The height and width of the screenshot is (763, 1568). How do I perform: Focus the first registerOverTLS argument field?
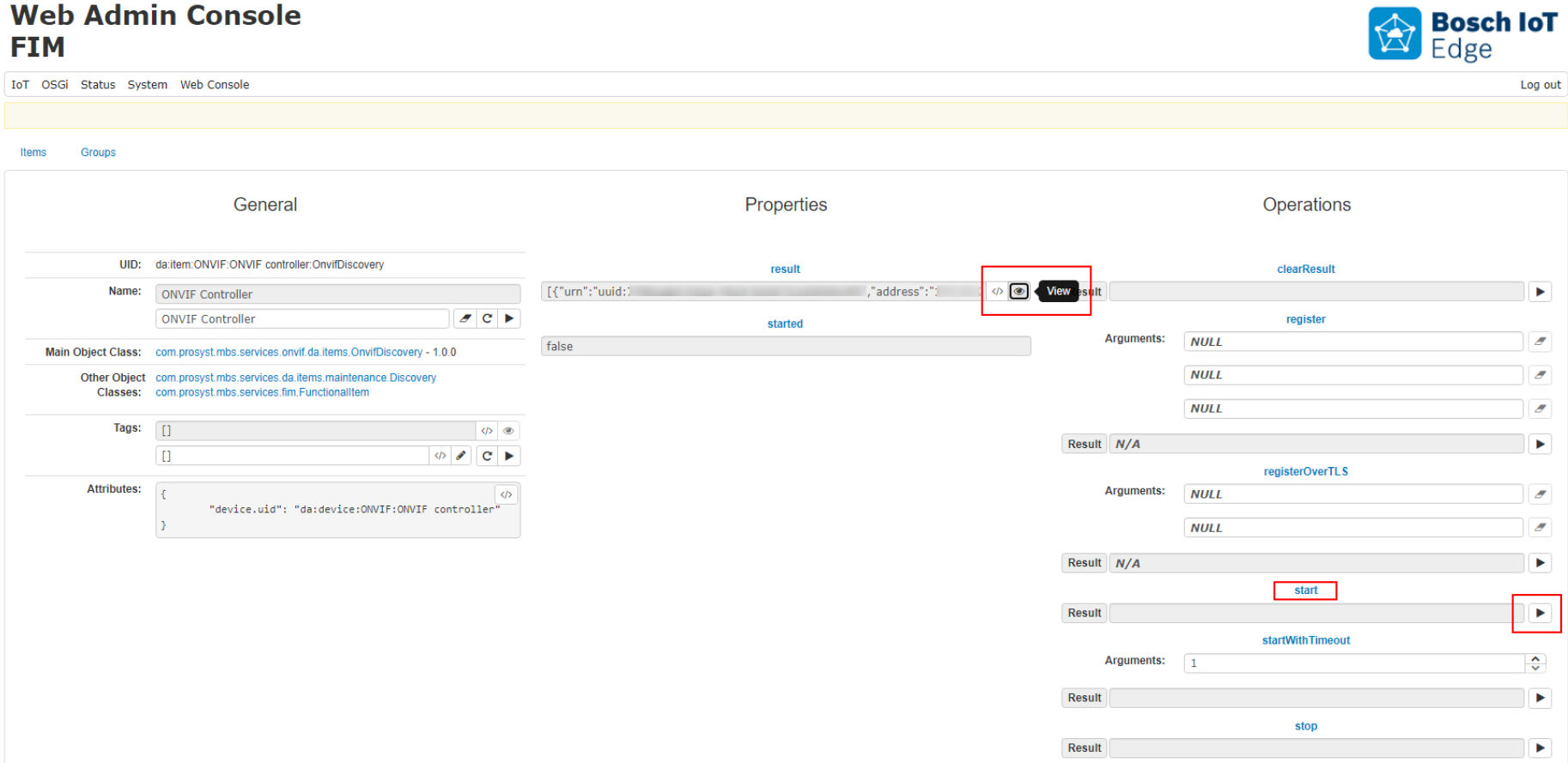tap(1353, 494)
